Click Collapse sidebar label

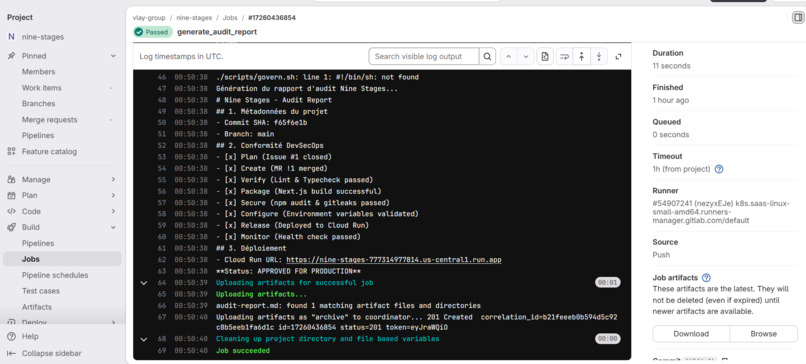[51, 353]
